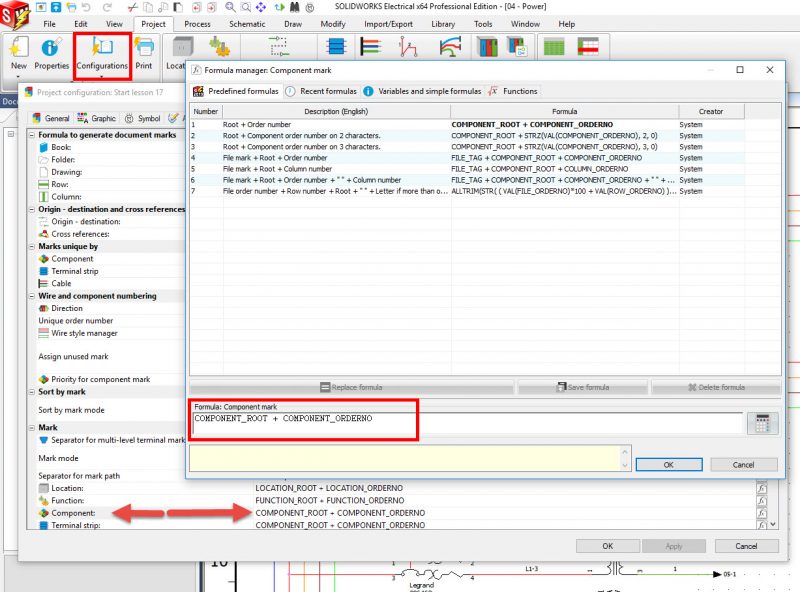Click the Delete formula button
The image size is (800, 592).
click(716, 387)
